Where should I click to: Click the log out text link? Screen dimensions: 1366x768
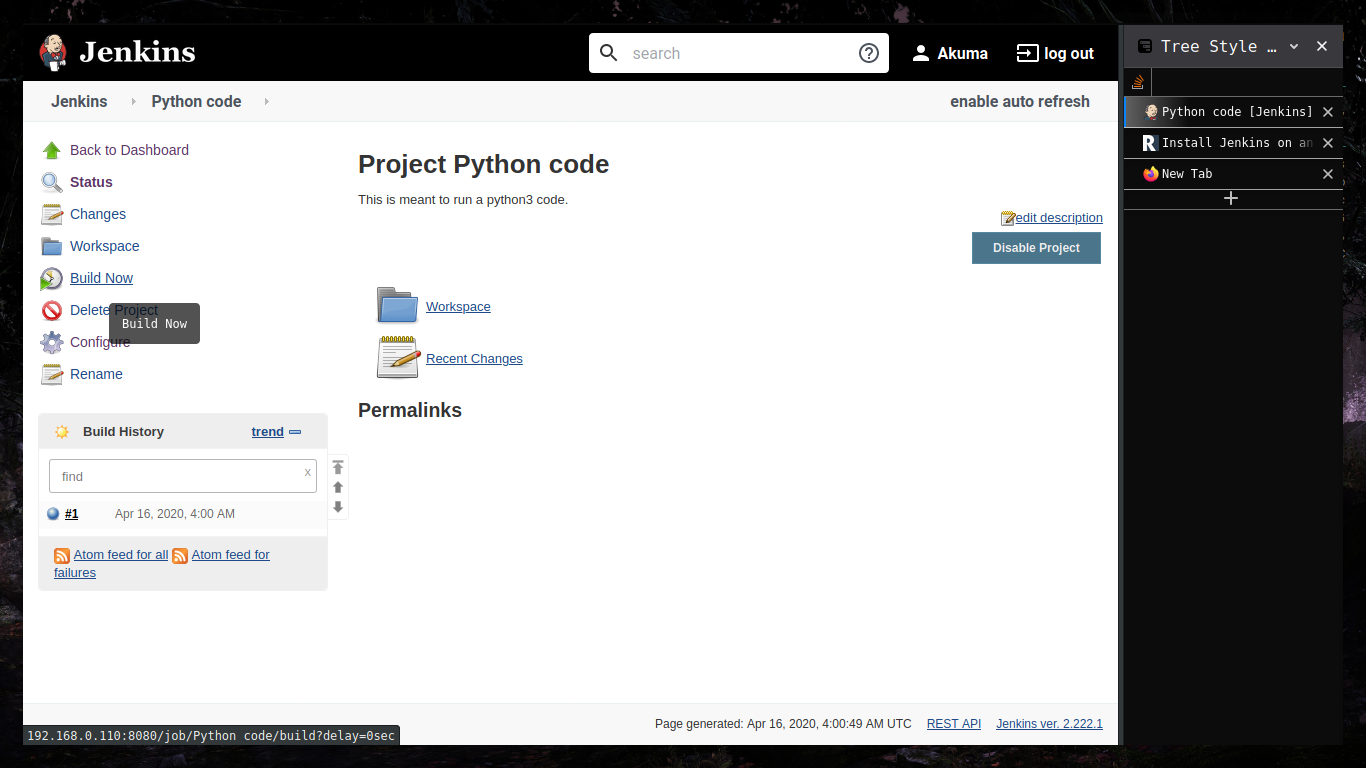pos(1069,54)
